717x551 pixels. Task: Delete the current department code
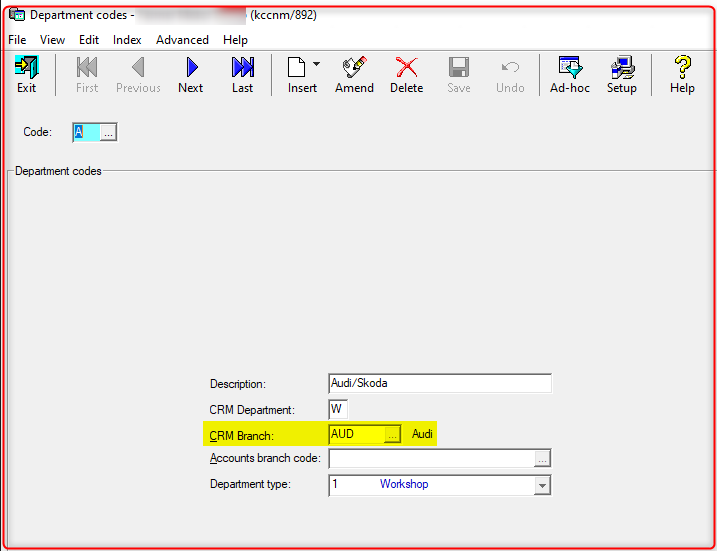click(406, 75)
